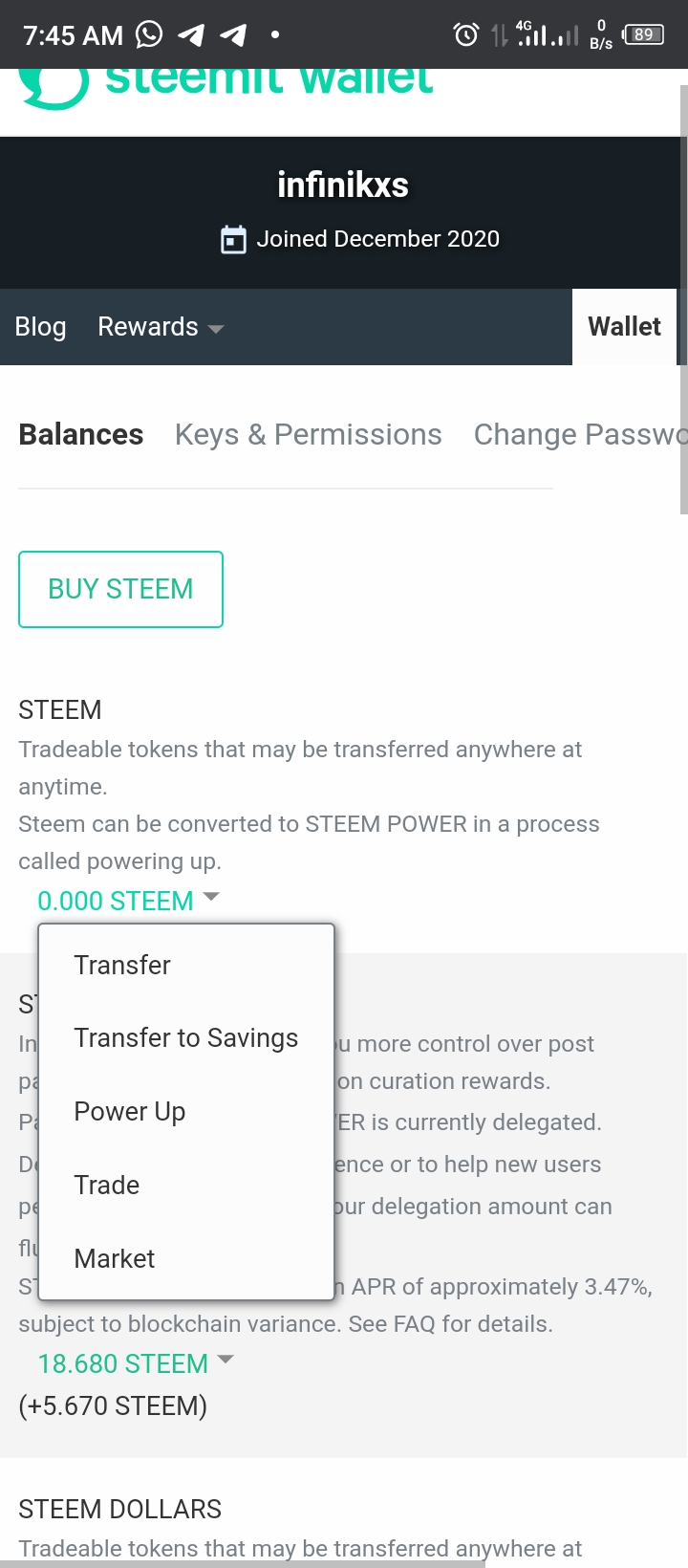The height and width of the screenshot is (1568, 688).
Task: Tap the calendar icon beside Joined December 2020
Action: [233, 239]
